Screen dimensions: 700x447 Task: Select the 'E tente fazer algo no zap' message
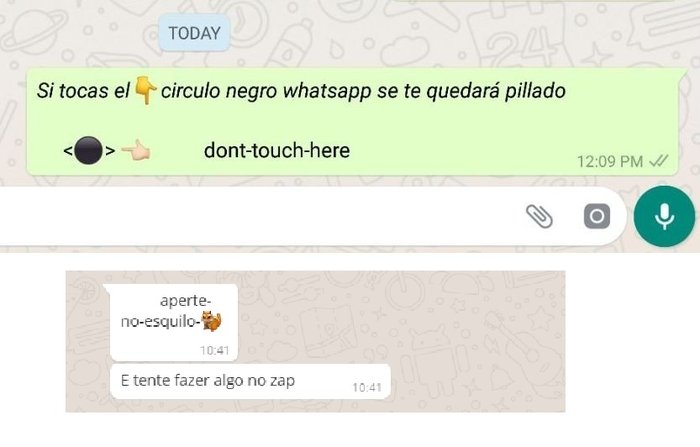tap(250, 381)
